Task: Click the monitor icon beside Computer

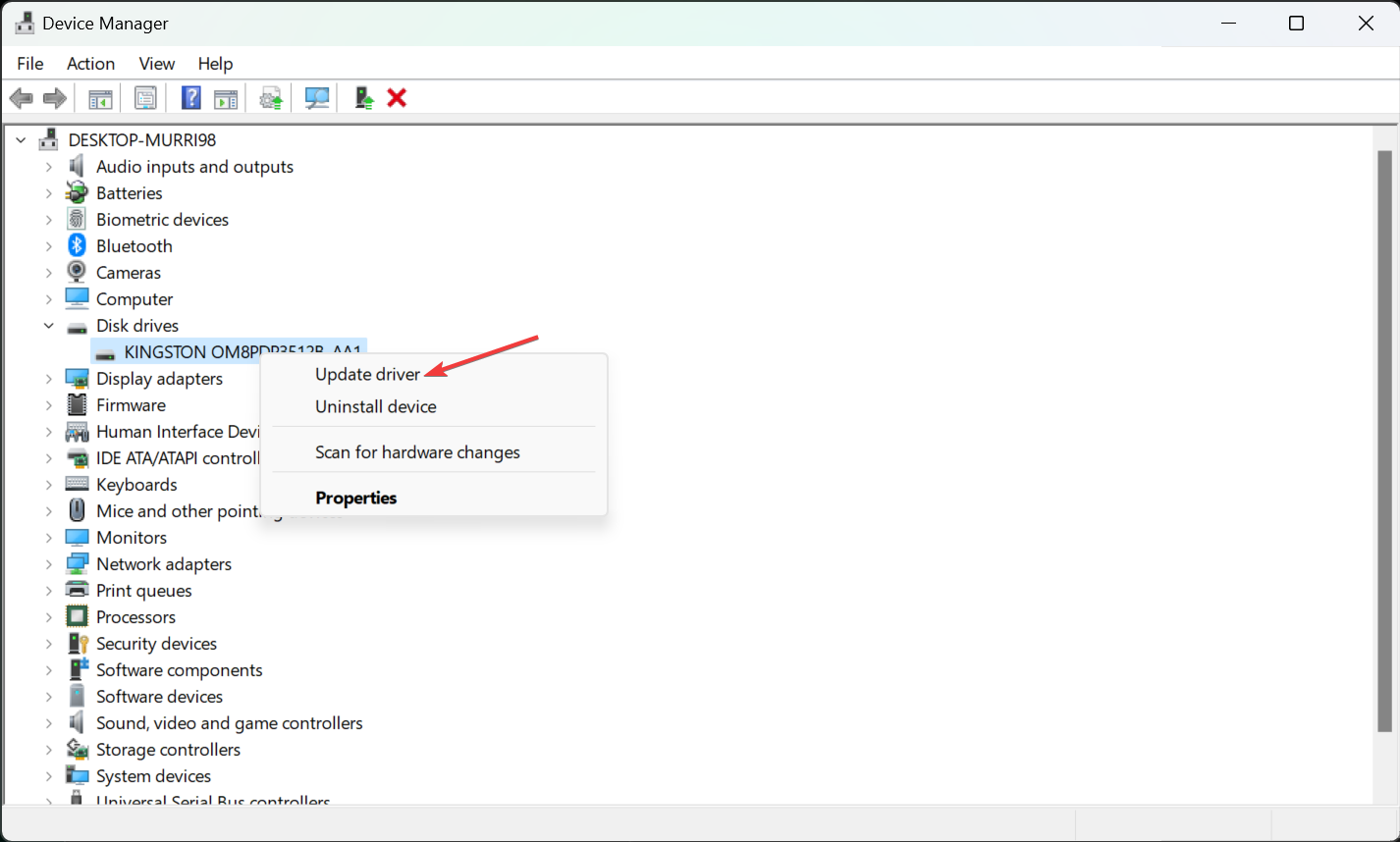Action: [77, 298]
